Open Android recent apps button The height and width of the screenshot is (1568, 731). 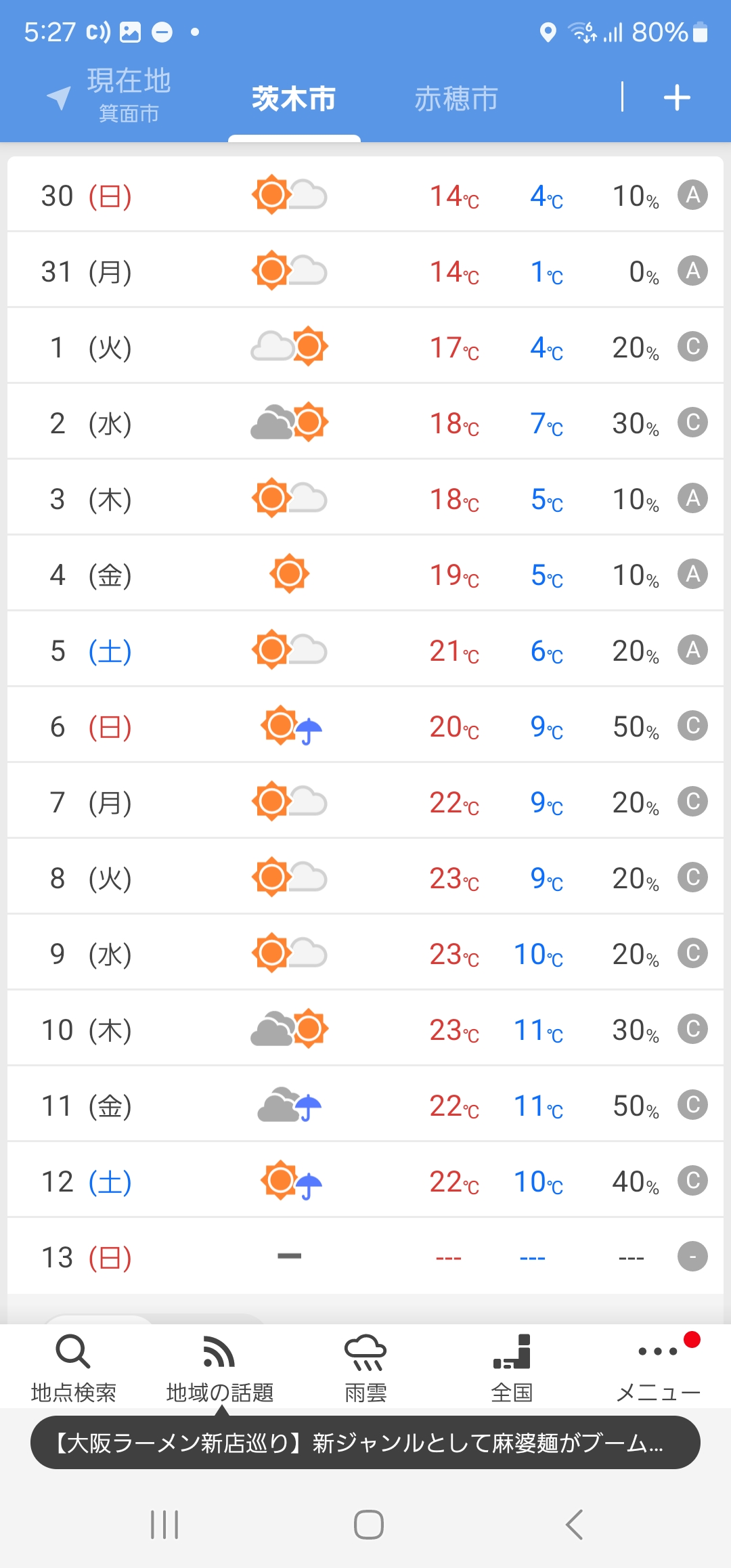click(x=164, y=1525)
